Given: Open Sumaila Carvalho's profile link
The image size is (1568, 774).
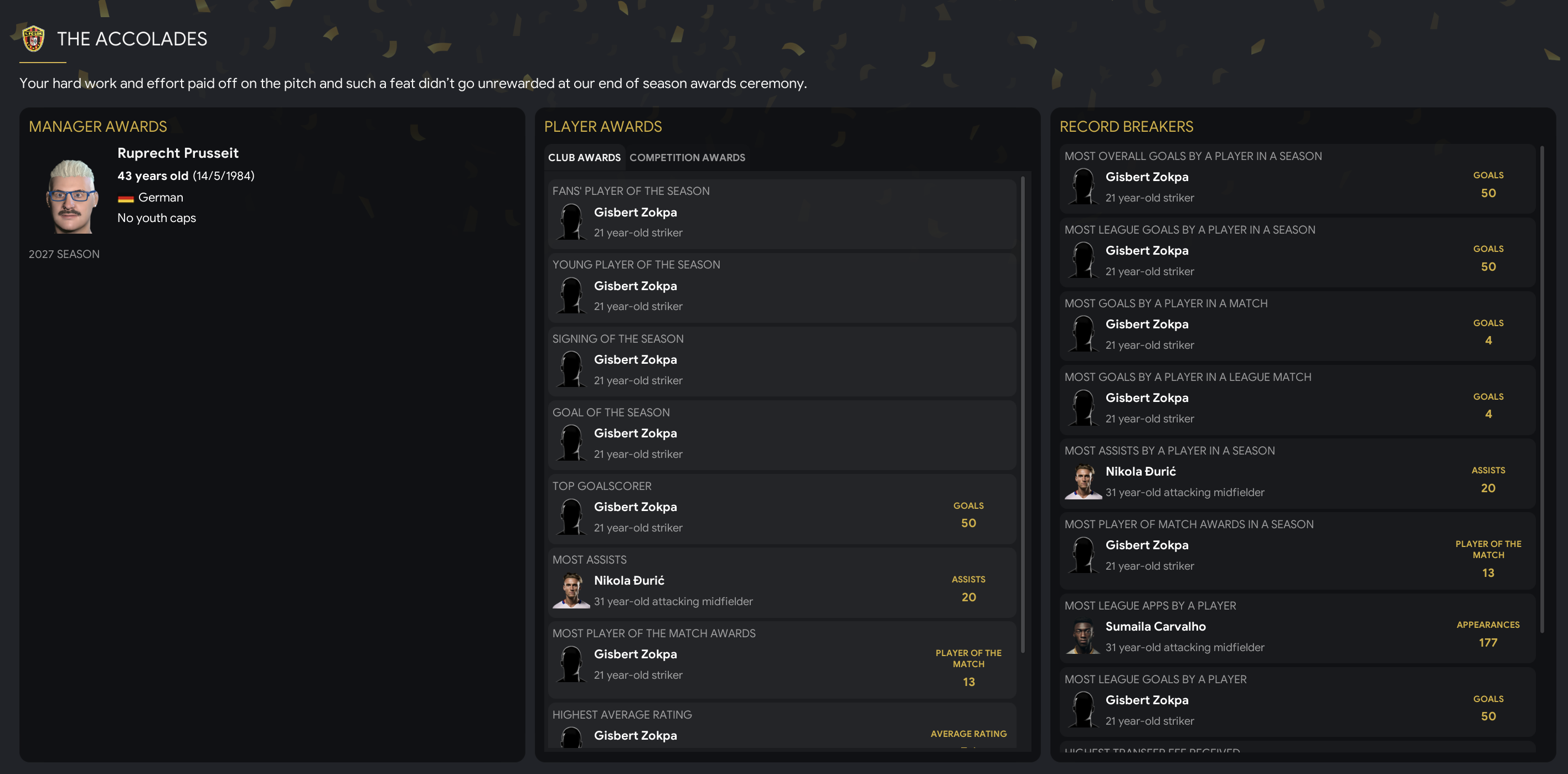Looking at the screenshot, I should [1155, 626].
